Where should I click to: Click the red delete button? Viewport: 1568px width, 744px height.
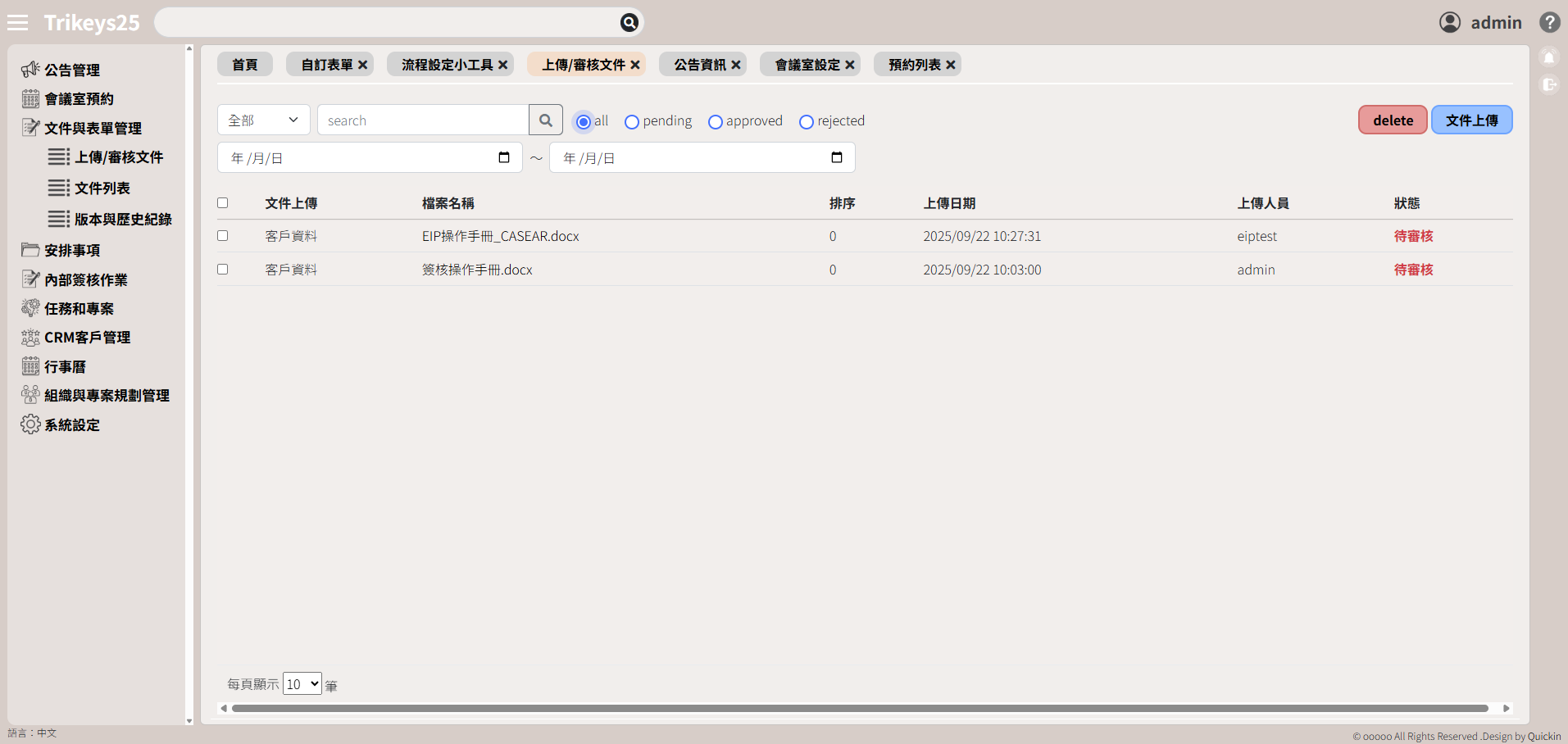[1392, 120]
